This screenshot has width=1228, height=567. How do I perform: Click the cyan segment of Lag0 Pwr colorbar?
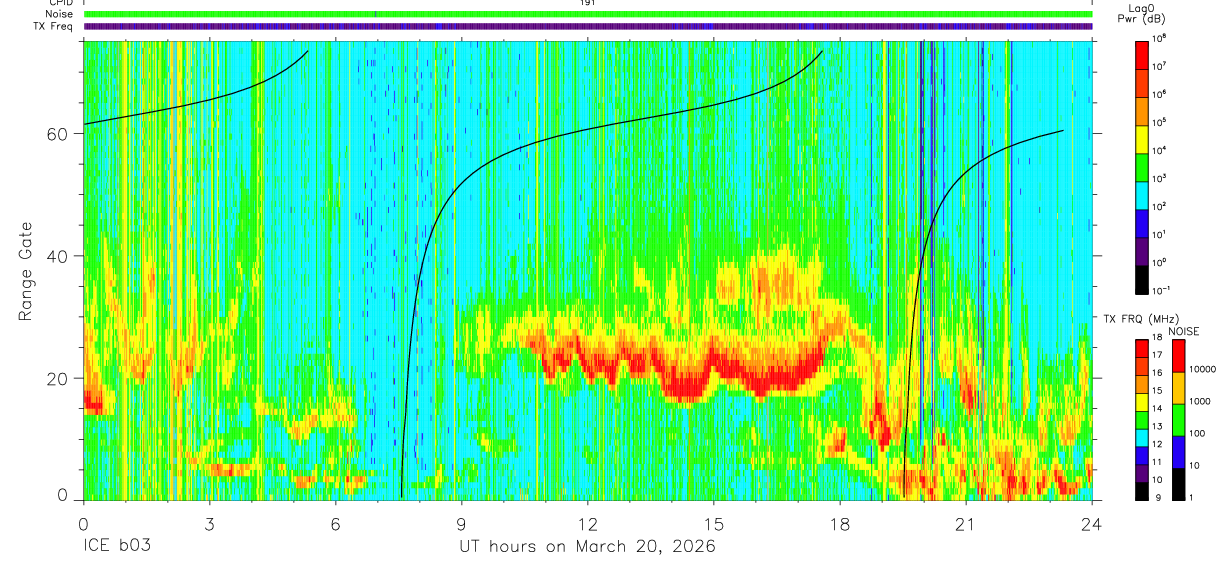click(x=1142, y=193)
